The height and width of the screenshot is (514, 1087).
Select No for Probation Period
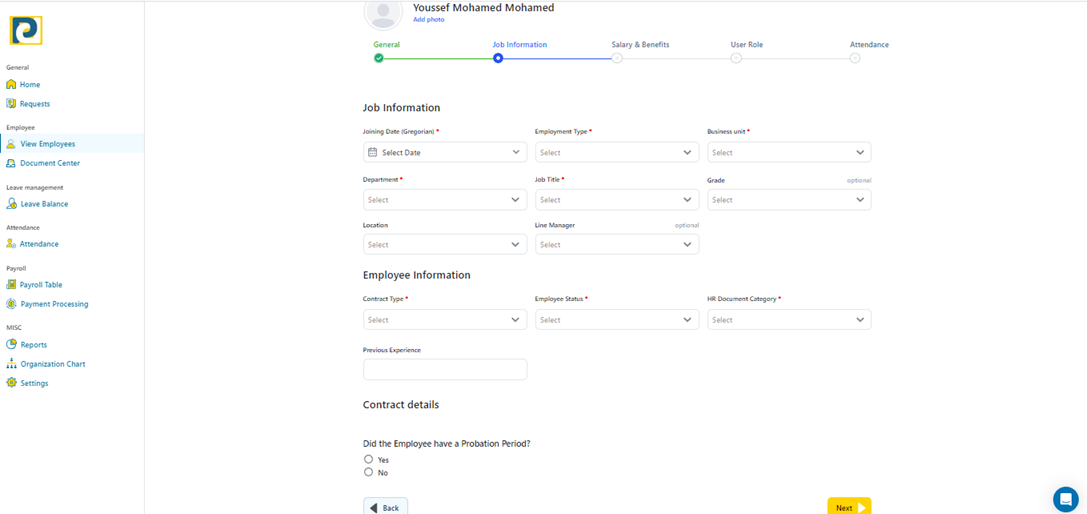(x=368, y=472)
